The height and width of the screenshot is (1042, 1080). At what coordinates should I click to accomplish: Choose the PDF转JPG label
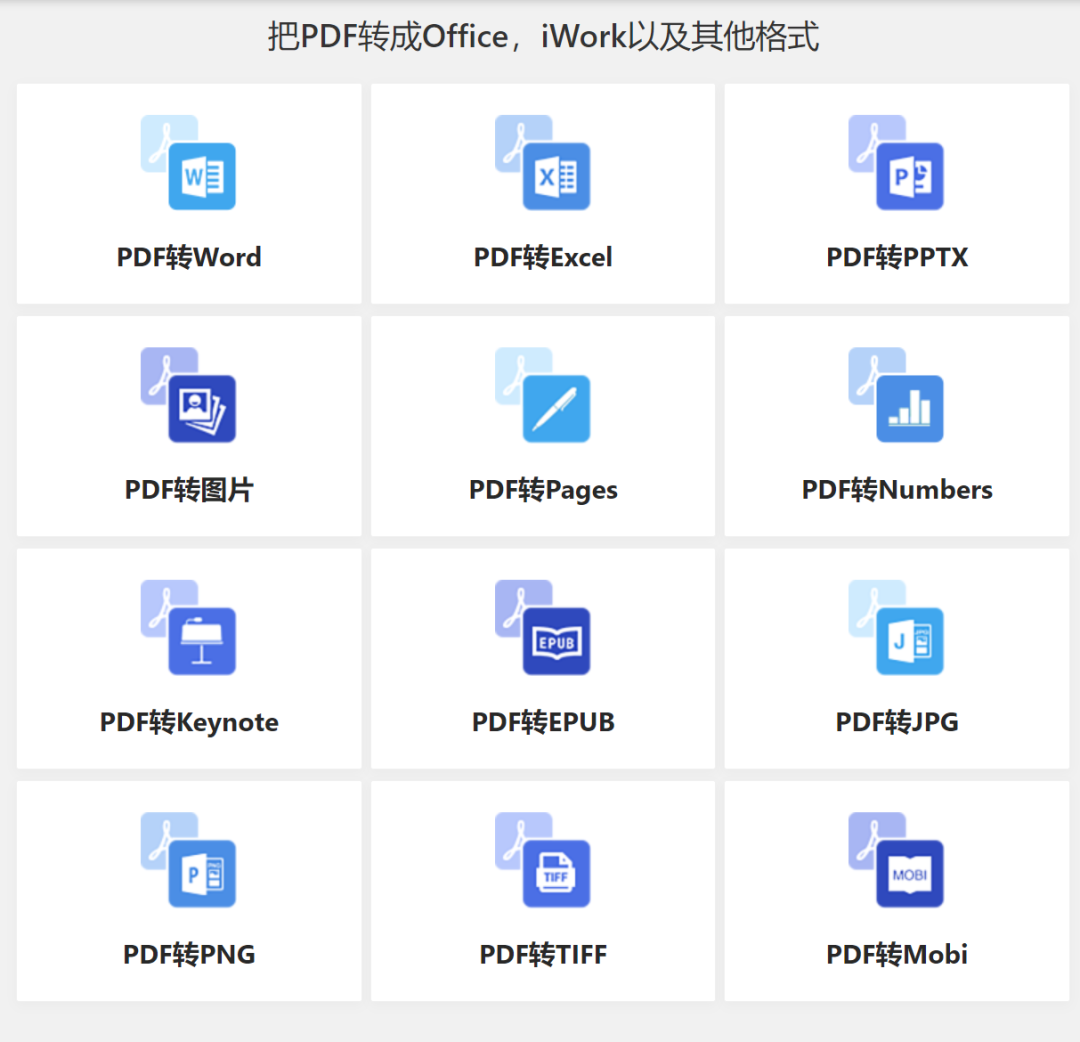(x=897, y=722)
